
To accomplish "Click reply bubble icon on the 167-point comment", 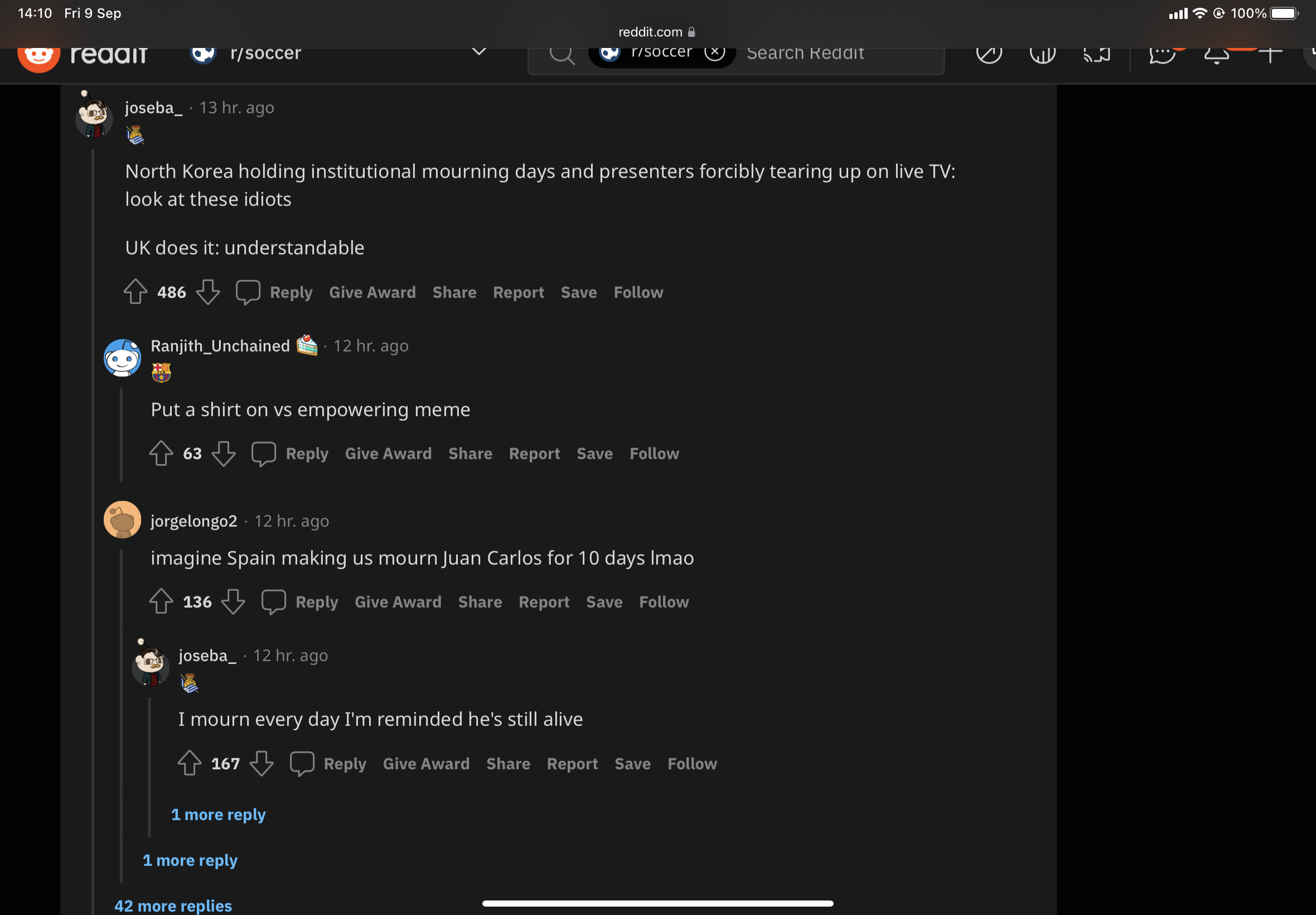I will (x=302, y=764).
